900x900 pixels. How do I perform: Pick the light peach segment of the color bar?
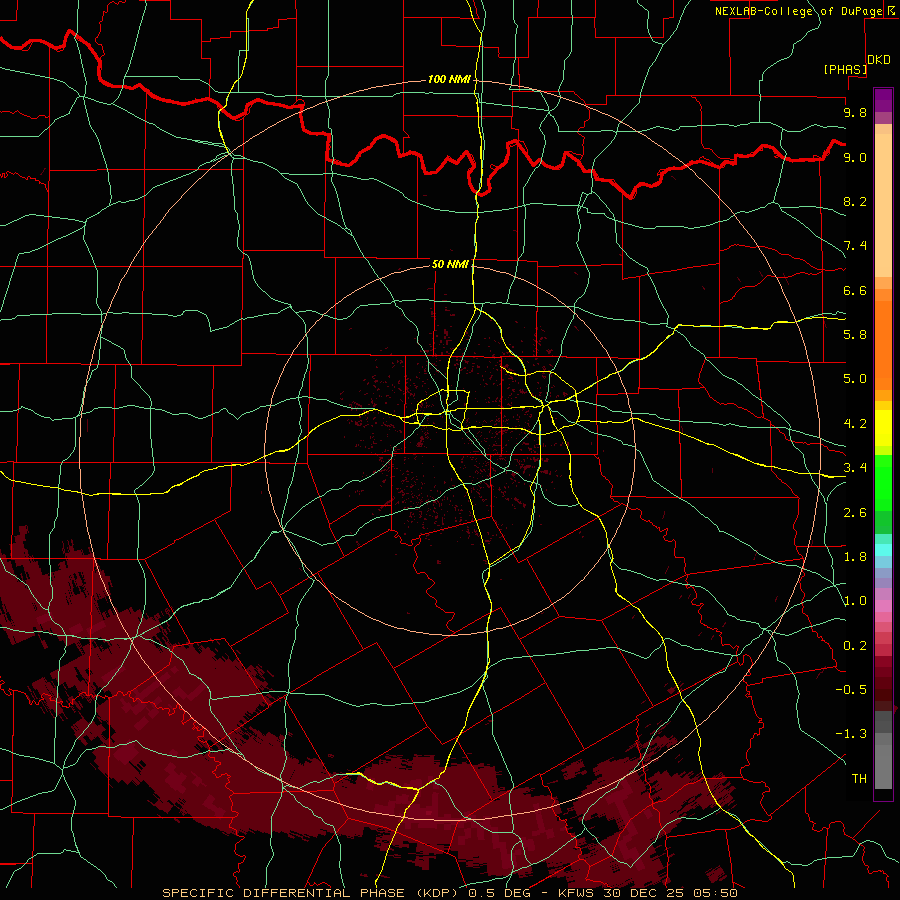(883, 205)
